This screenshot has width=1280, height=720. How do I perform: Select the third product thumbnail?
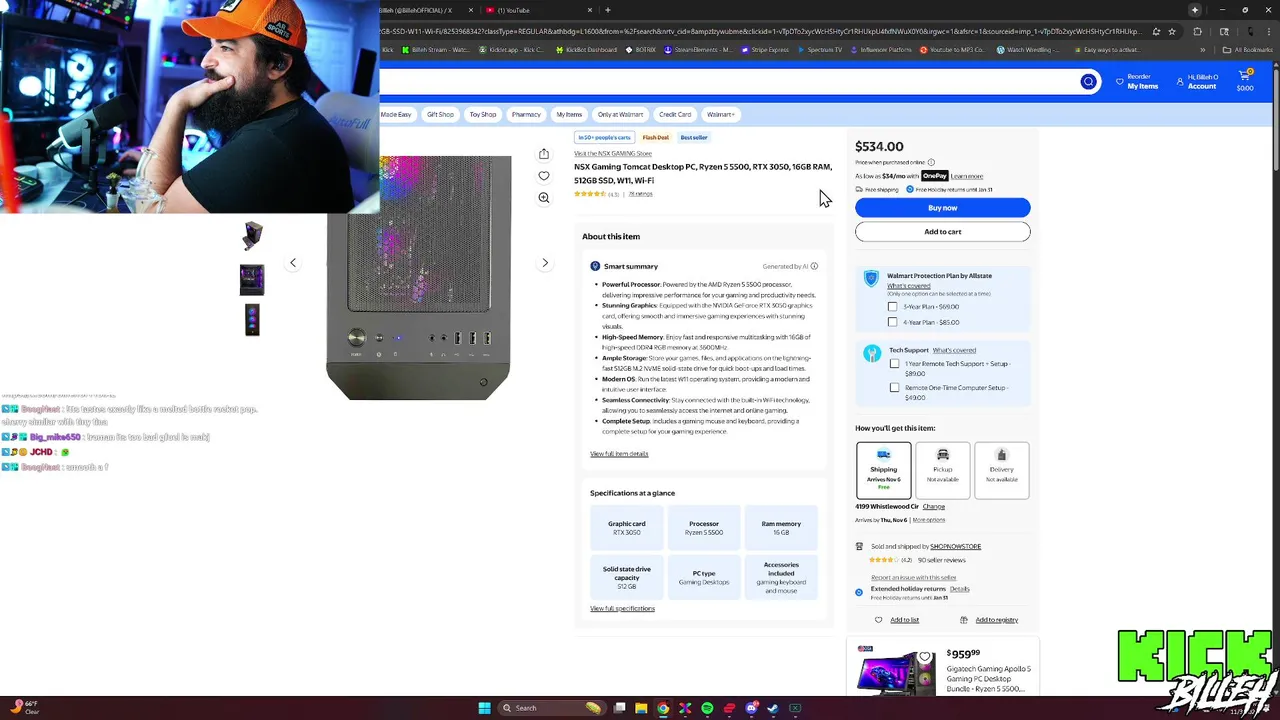click(252, 320)
